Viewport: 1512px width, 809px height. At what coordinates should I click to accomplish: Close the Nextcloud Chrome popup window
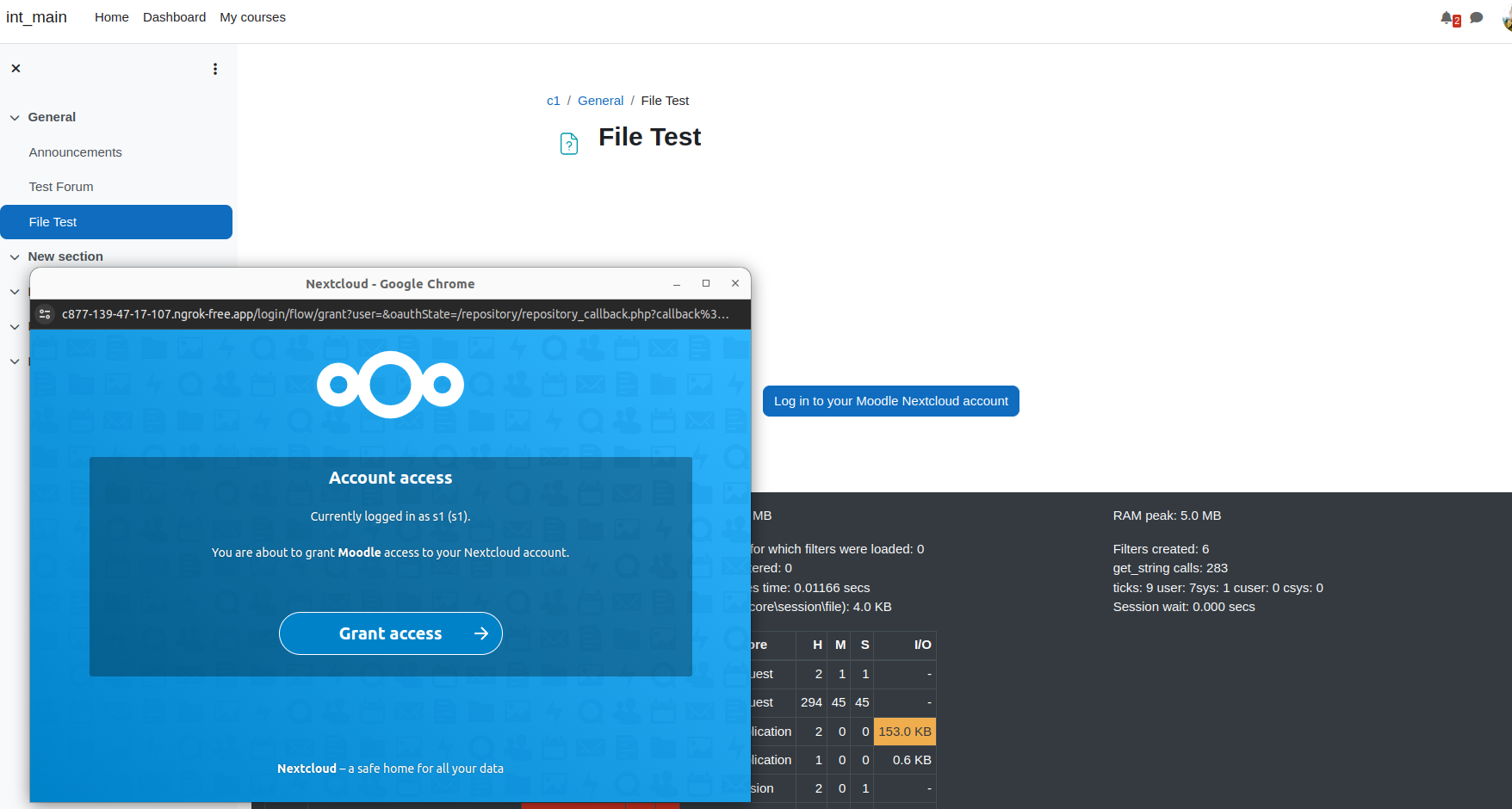735,283
